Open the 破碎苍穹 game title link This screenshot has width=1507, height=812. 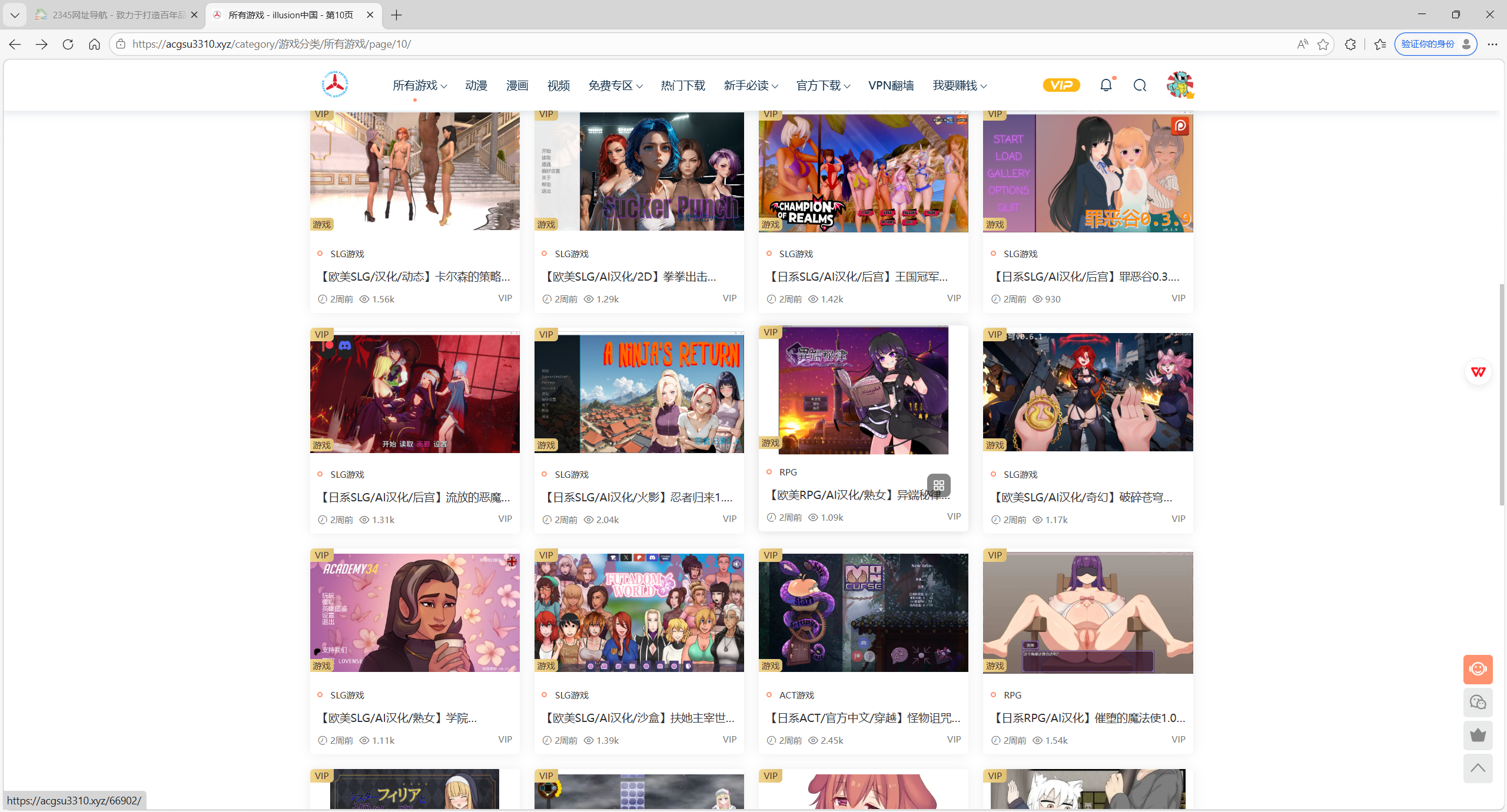pyautogui.click(x=1082, y=497)
